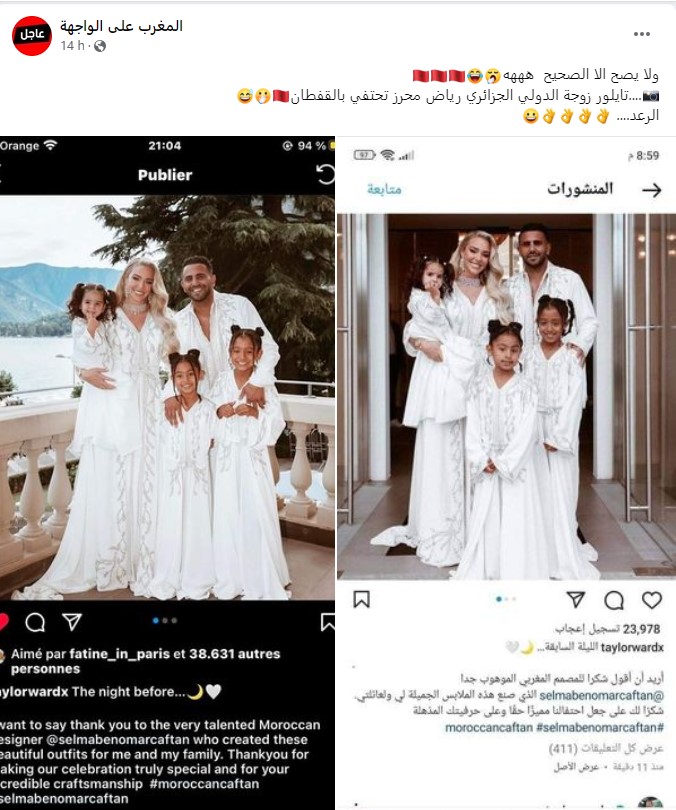The height and width of the screenshot is (810, 676).
Task: Open the three-dots post options menu
Action: pos(641,34)
